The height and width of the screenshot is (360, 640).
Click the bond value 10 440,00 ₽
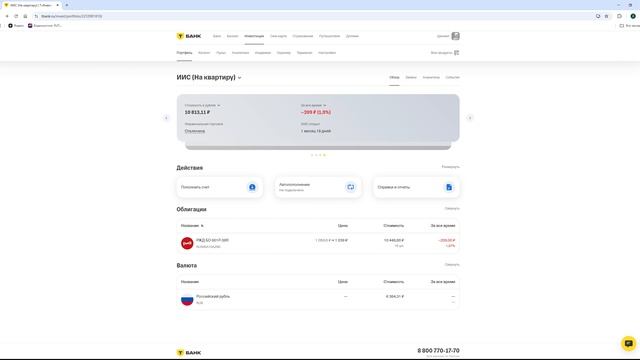click(x=394, y=240)
